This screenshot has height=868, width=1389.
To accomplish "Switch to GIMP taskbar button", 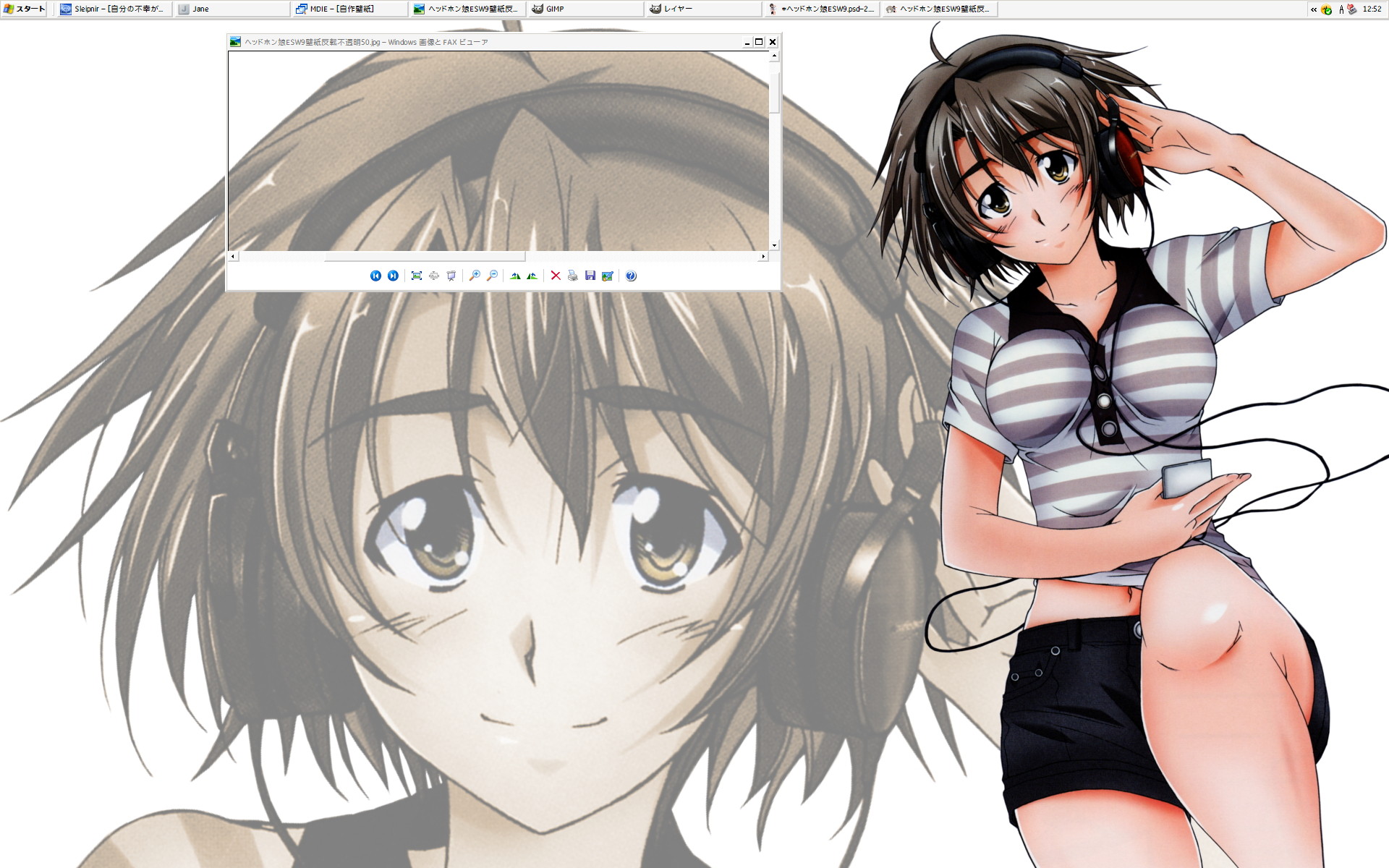I will [585, 9].
